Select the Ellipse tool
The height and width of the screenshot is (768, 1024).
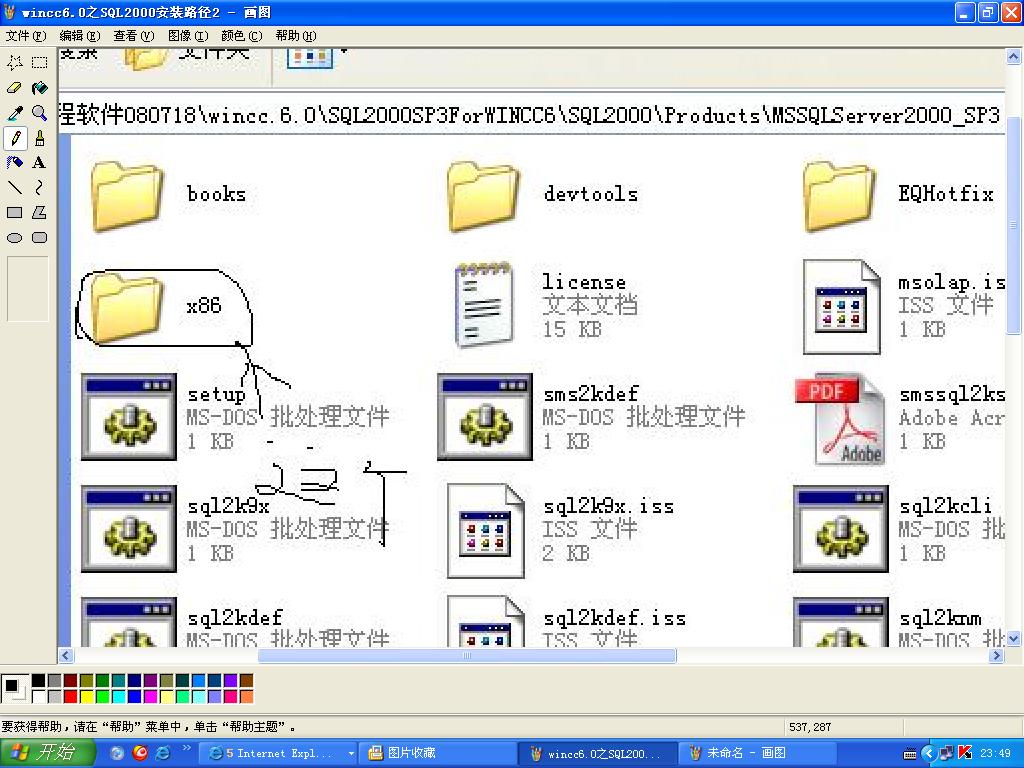[15, 238]
